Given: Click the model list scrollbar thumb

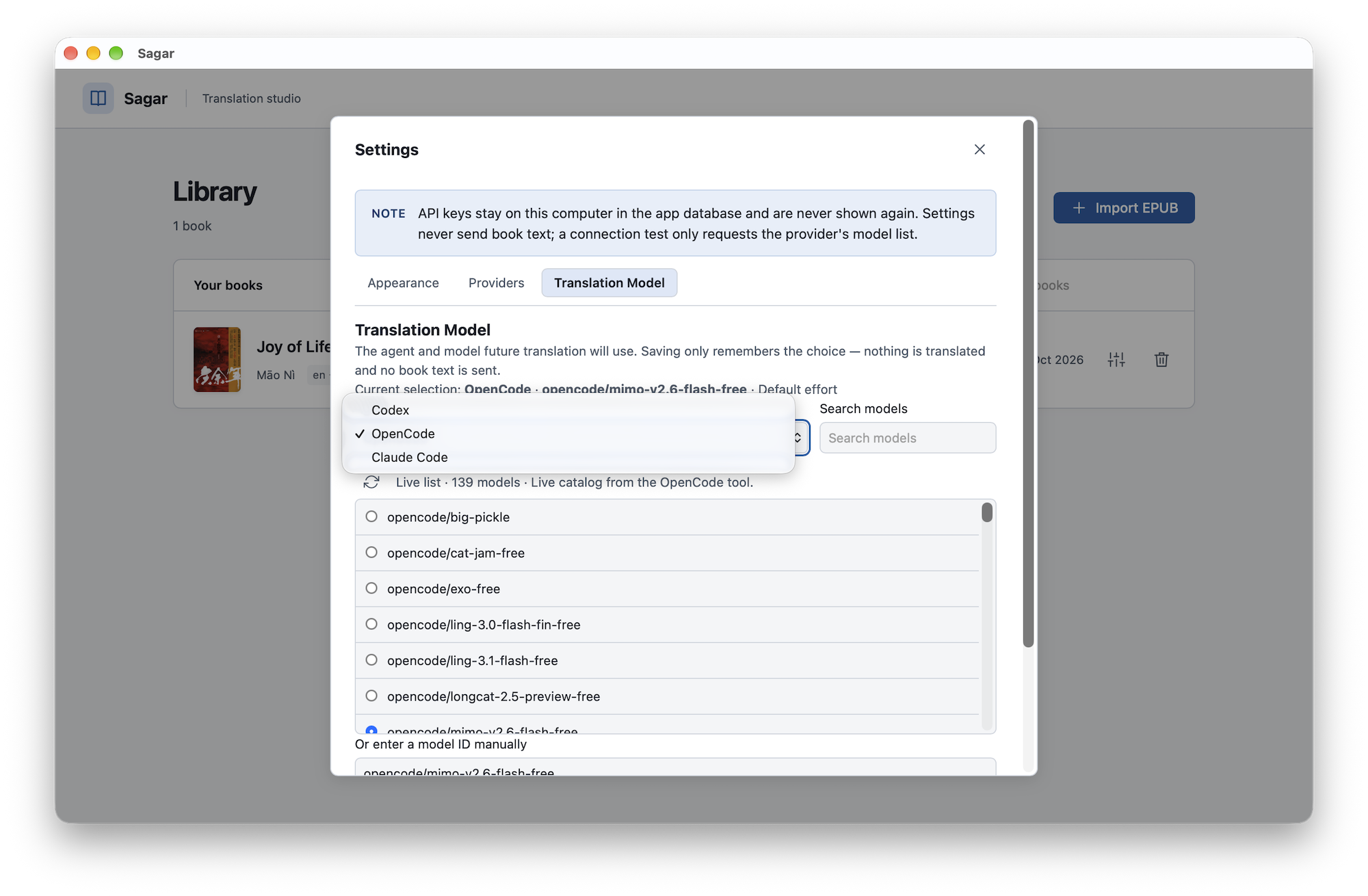Looking at the screenshot, I should pos(987,512).
